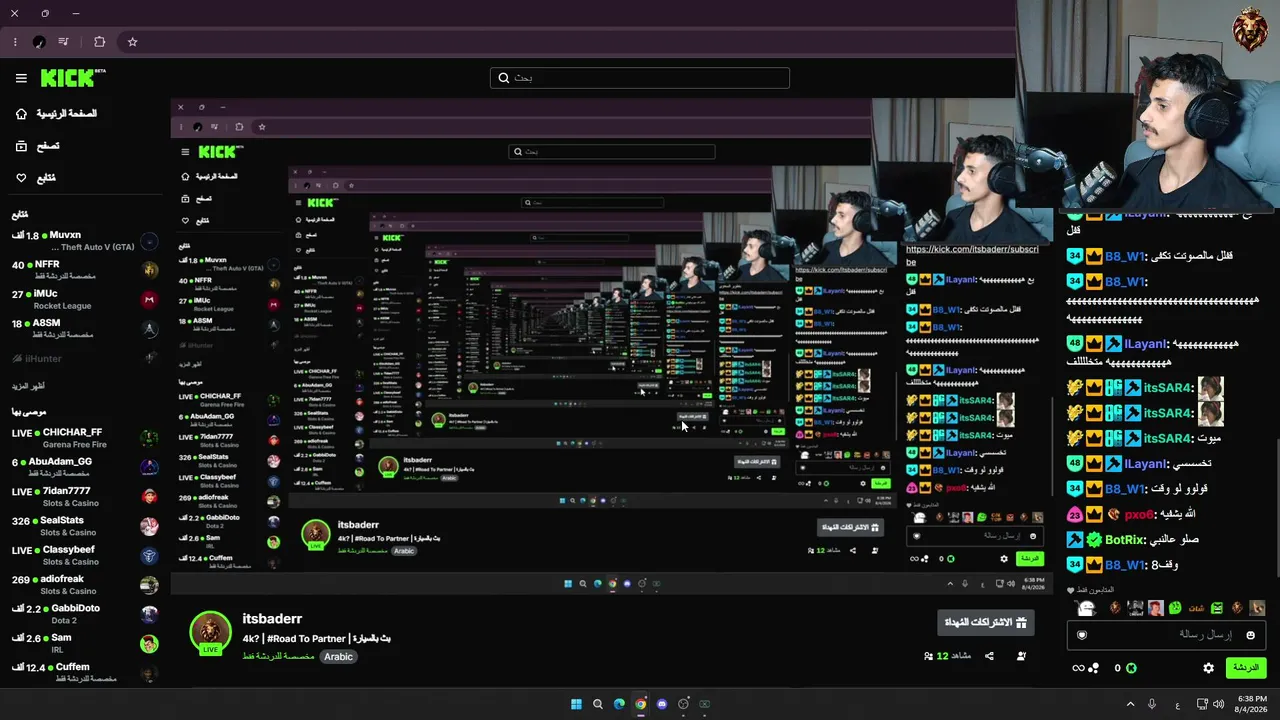
Task: Toggle the Kick sidebar hamburger menu
Action: [x=21, y=78]
